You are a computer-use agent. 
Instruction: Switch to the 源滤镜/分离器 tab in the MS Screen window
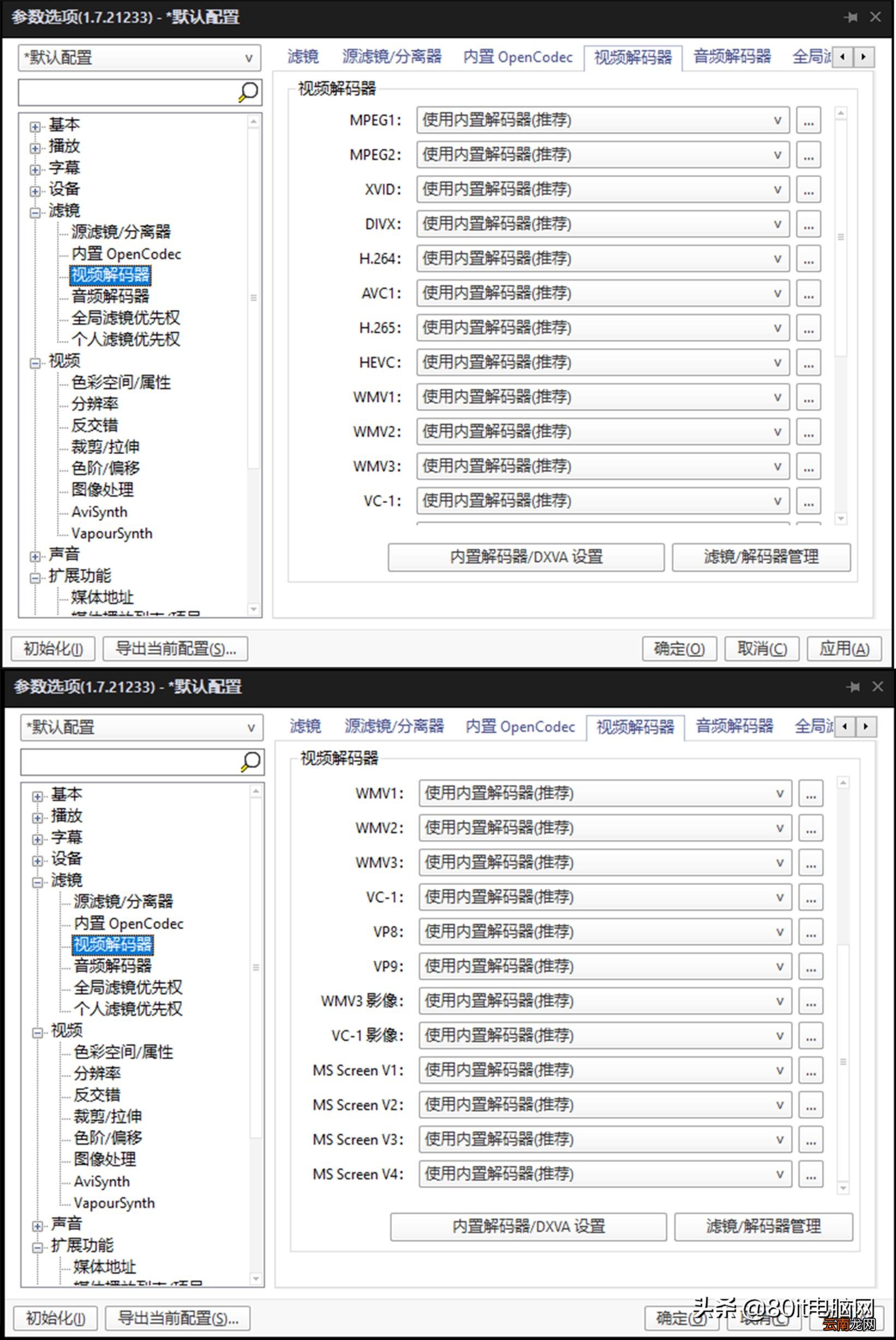395,726
